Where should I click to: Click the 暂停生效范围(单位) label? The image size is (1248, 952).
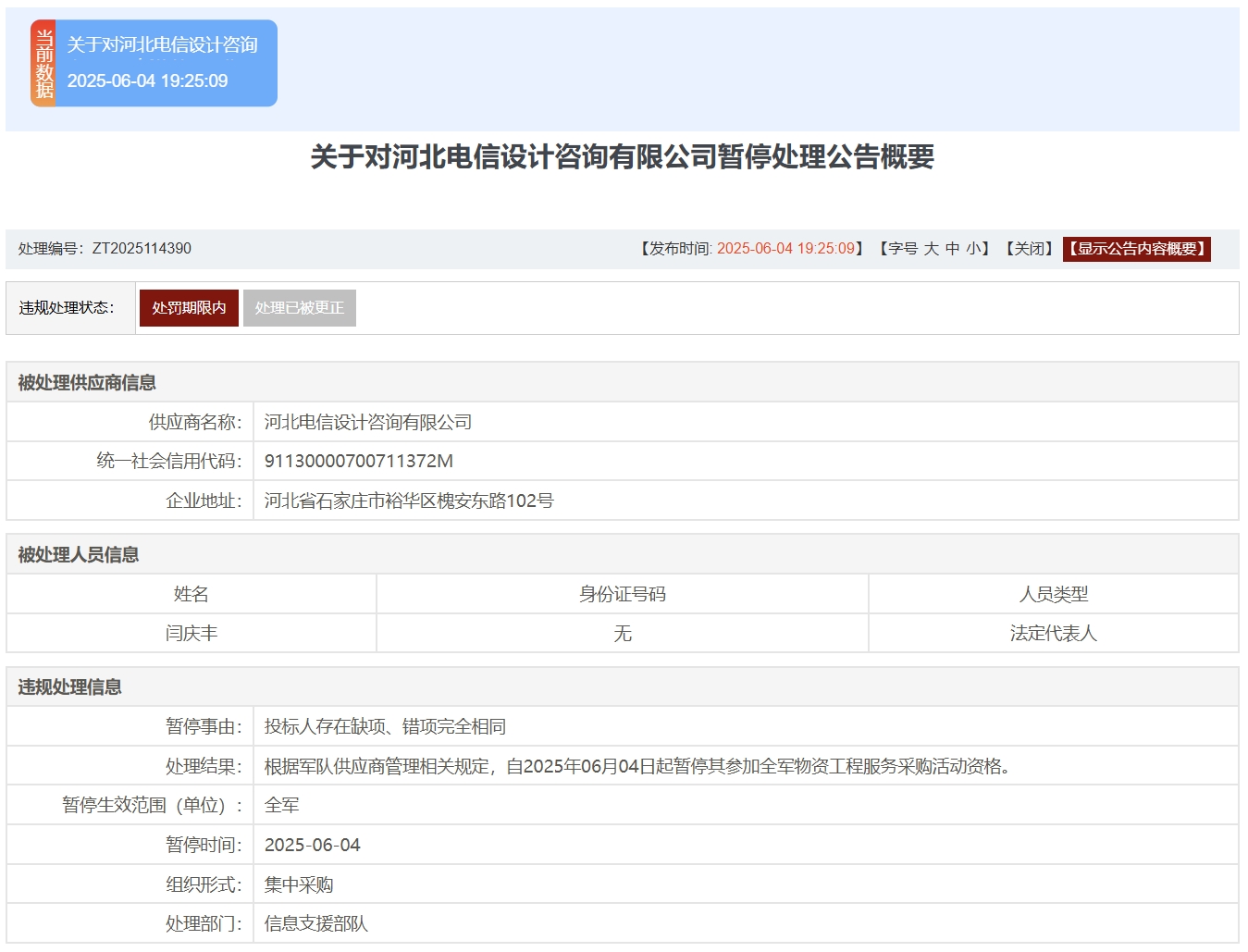tap(153, 805)
